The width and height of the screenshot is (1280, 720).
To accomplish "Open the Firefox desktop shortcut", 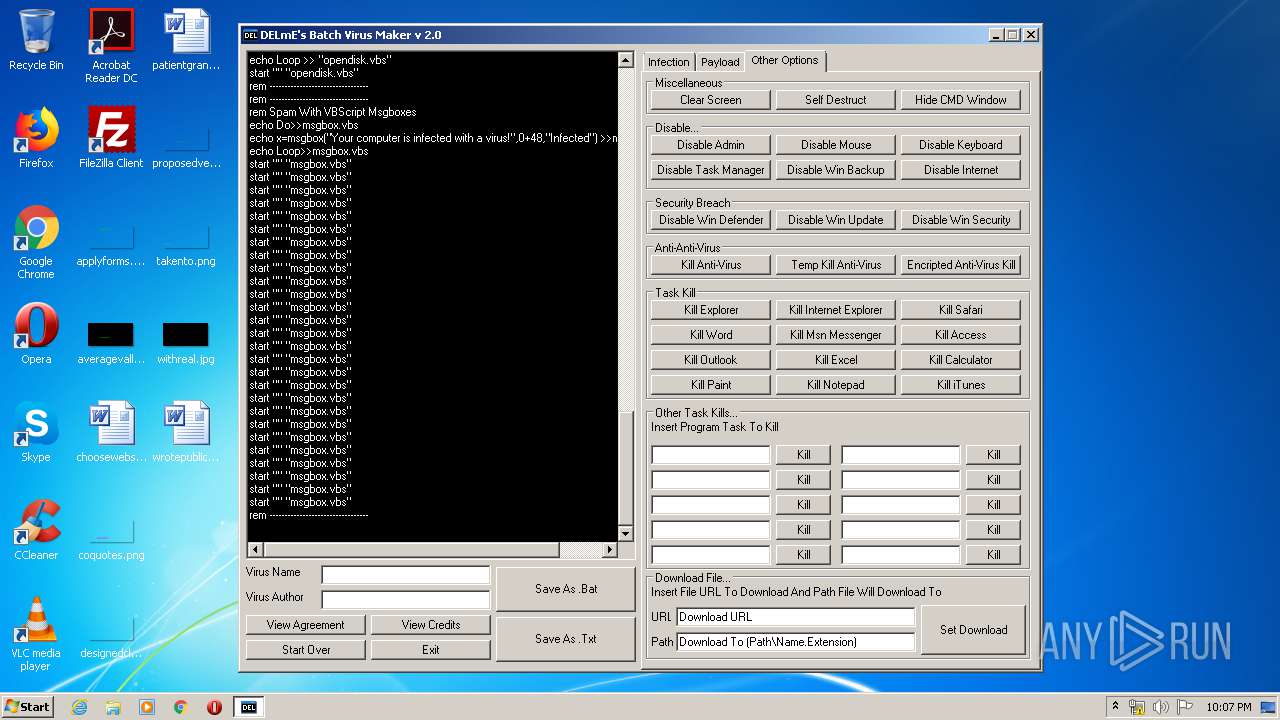I will (36, 138).
